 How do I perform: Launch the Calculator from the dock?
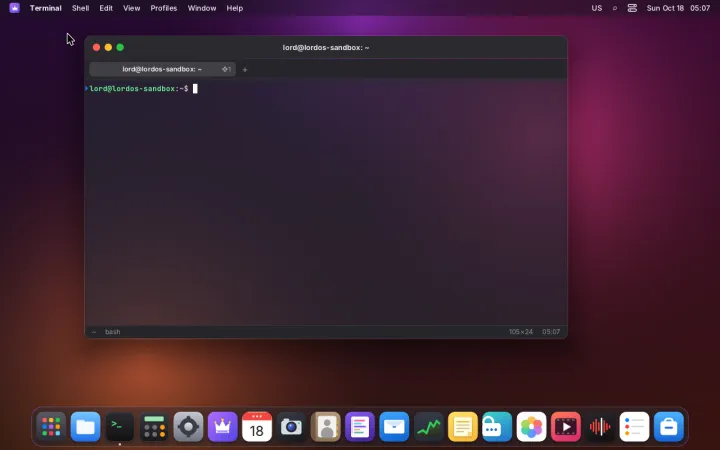click(154, 427)
